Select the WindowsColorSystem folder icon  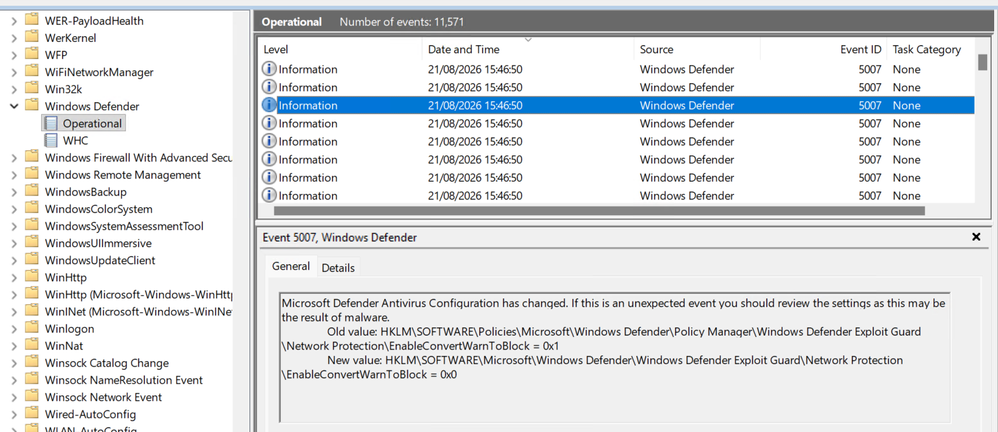coord(31,209)
